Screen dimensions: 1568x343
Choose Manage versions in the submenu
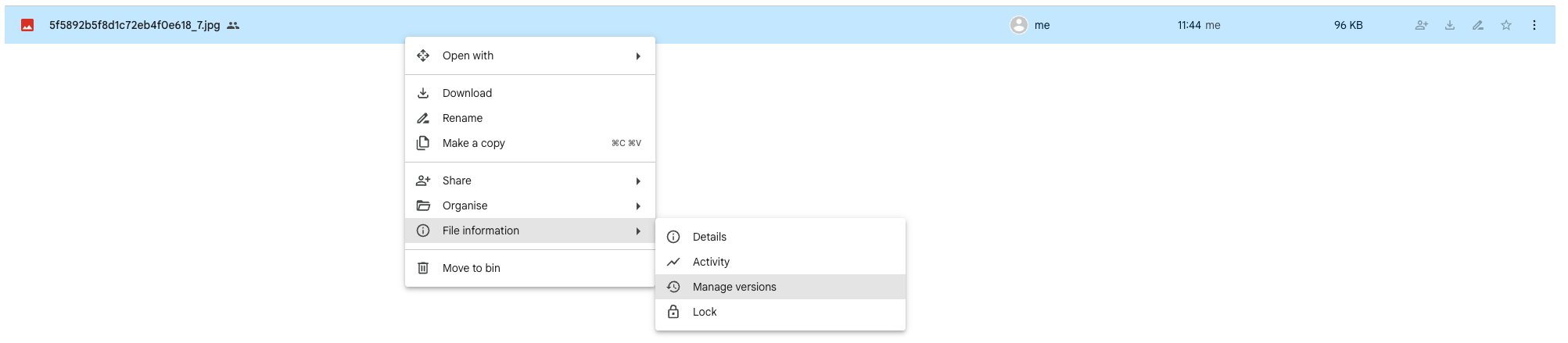pos(780,287)
